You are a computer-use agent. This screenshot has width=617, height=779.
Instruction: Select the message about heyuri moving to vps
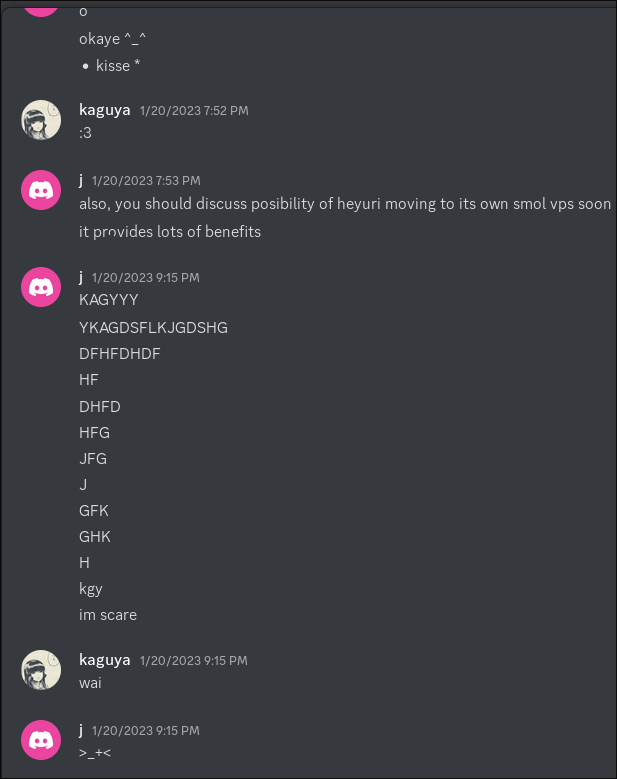(x=345, y=204)
